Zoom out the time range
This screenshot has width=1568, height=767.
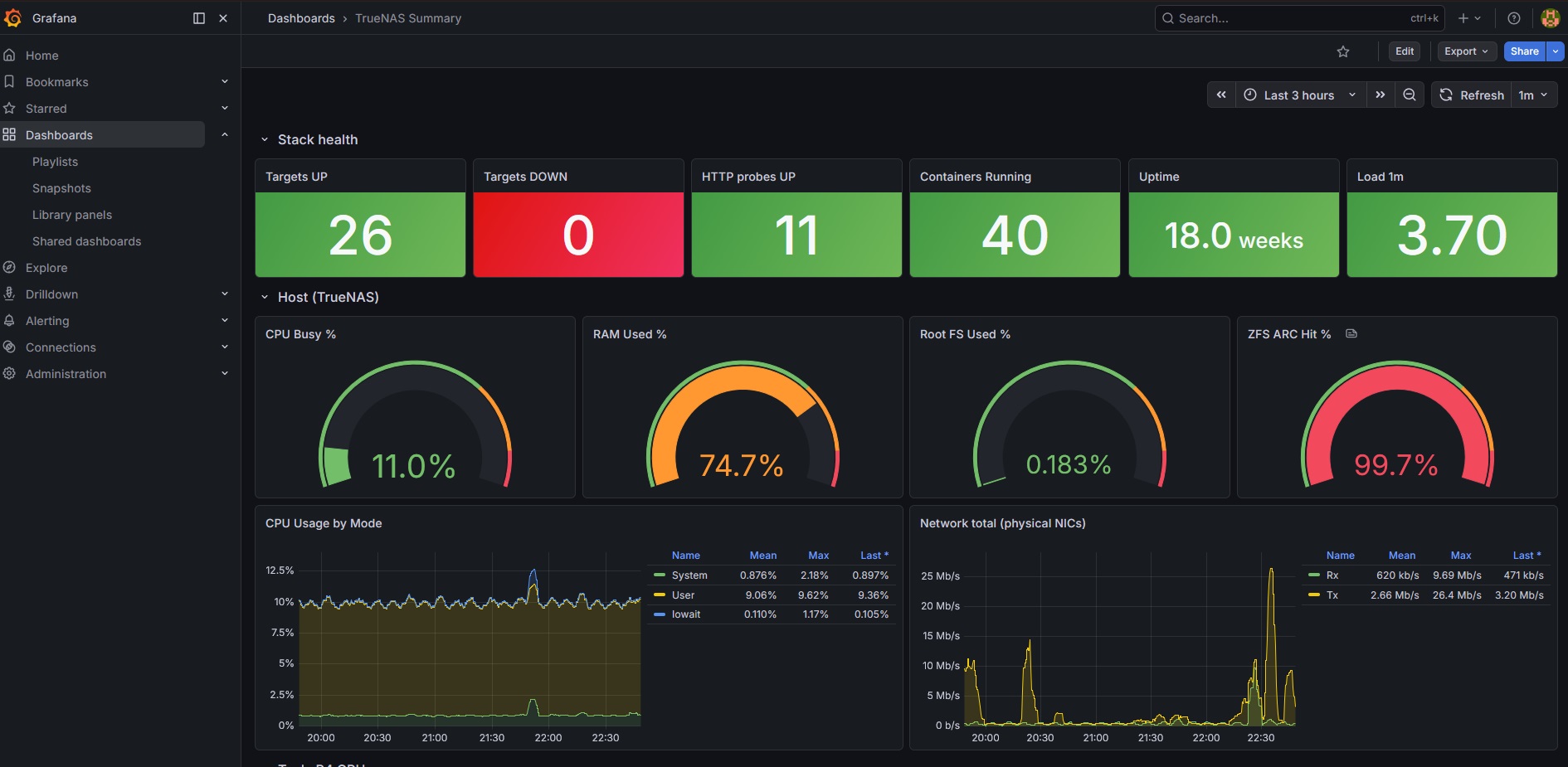click(1410, 95)
